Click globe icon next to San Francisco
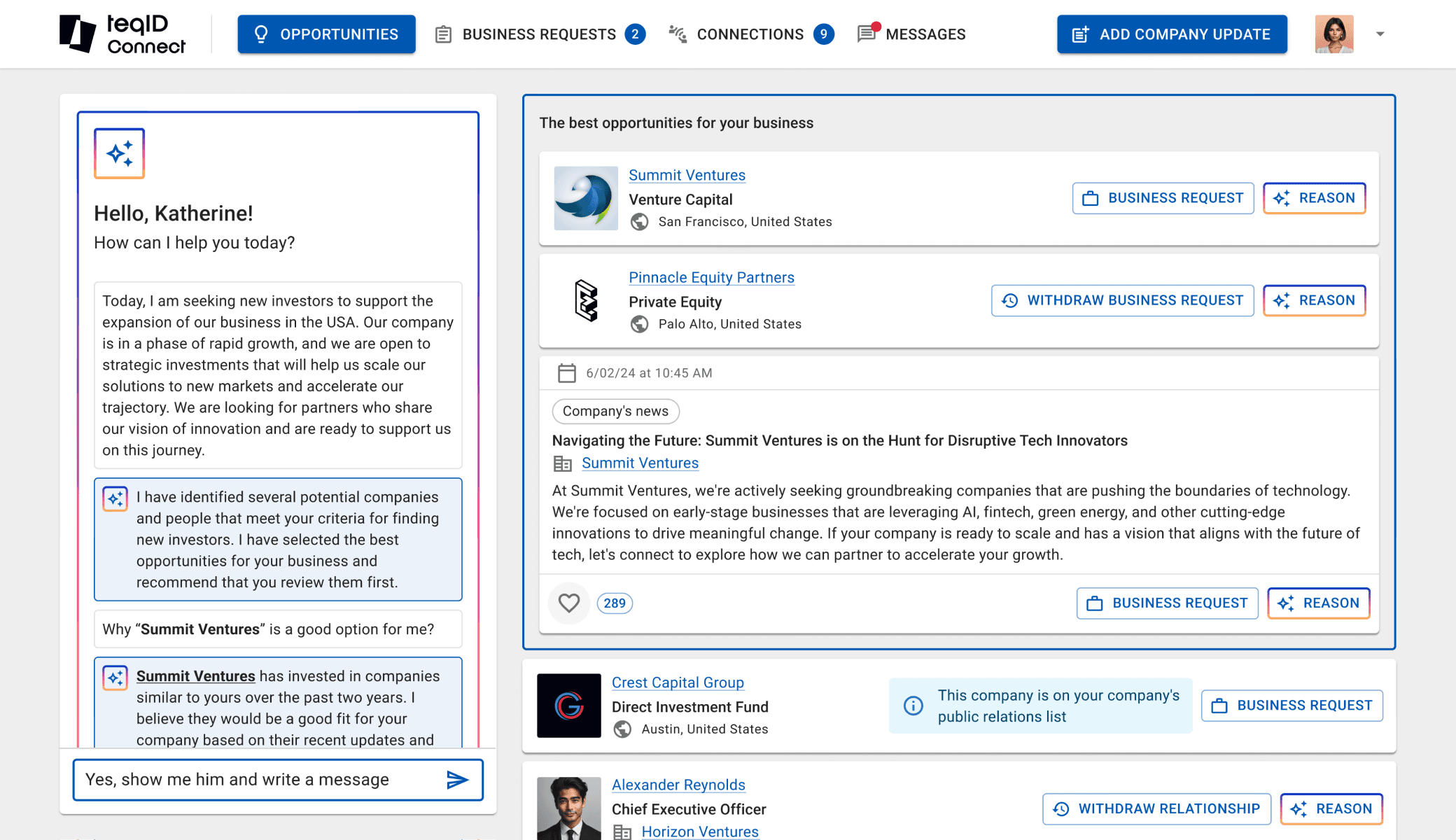1456x840 pixels. 639,222
